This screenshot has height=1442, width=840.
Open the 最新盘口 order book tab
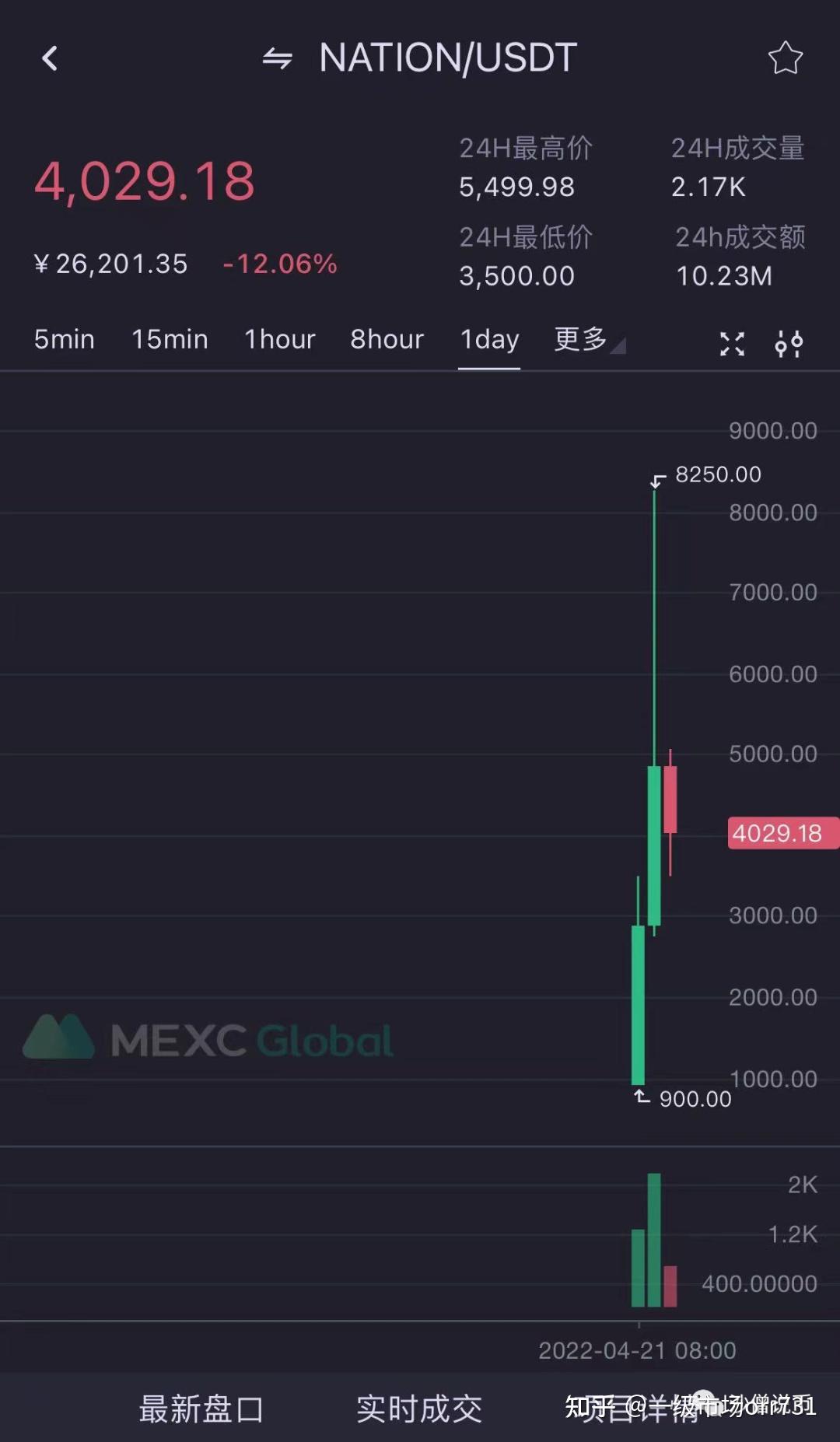(x=201, y=1409)
